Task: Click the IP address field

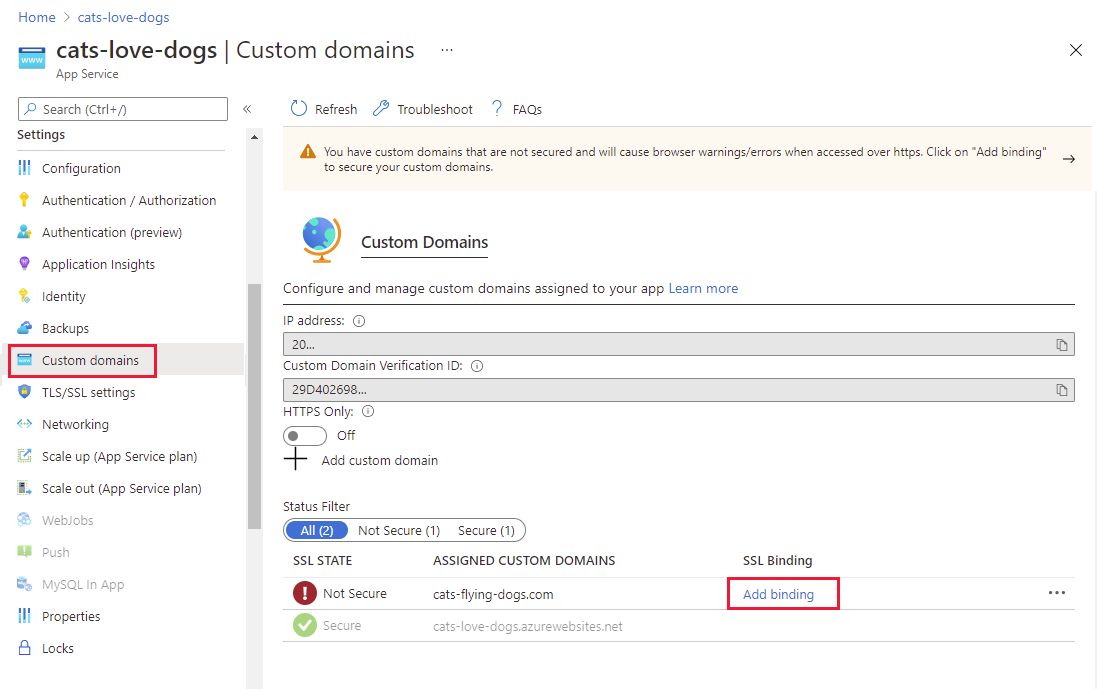Action: [x=679, y=345]
